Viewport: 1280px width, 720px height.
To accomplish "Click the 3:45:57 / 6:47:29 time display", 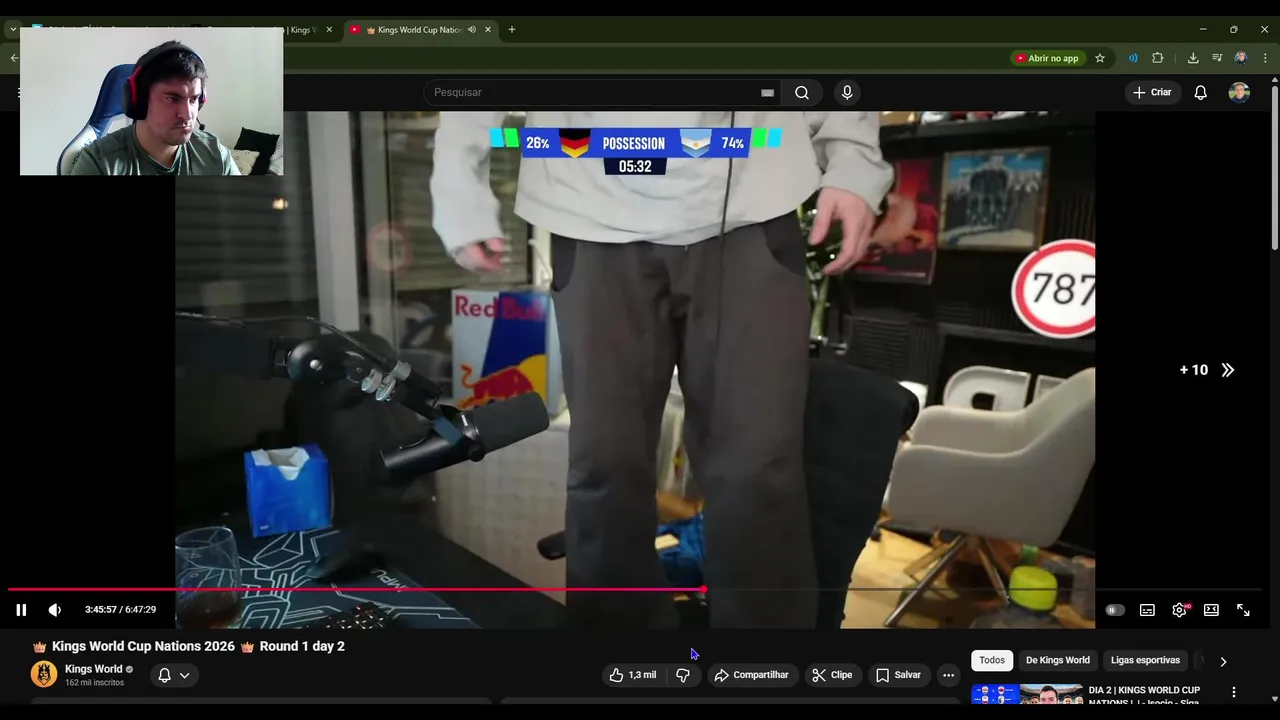I will click(120, 610).
